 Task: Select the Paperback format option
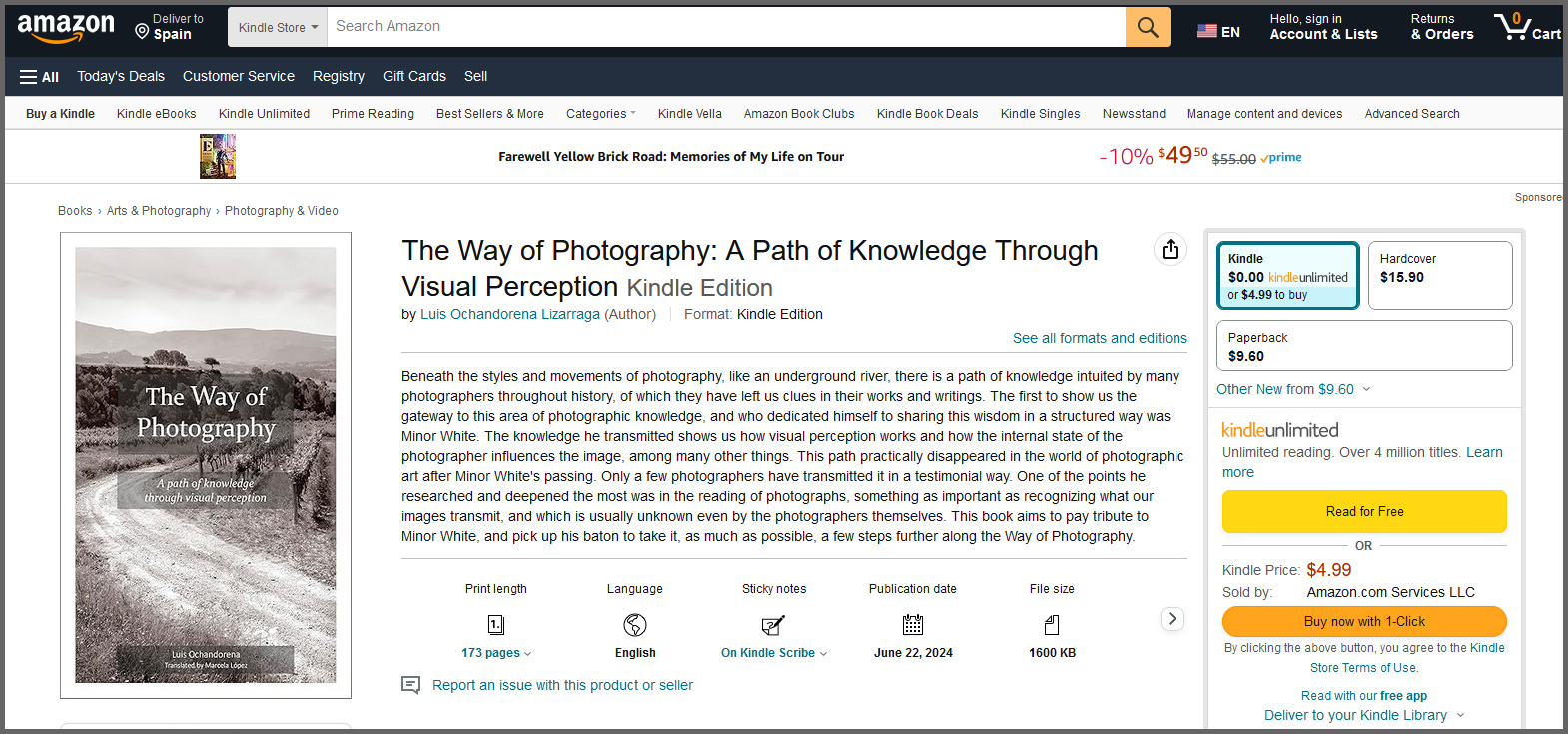pyautogui.click(x=1363, y=346)
